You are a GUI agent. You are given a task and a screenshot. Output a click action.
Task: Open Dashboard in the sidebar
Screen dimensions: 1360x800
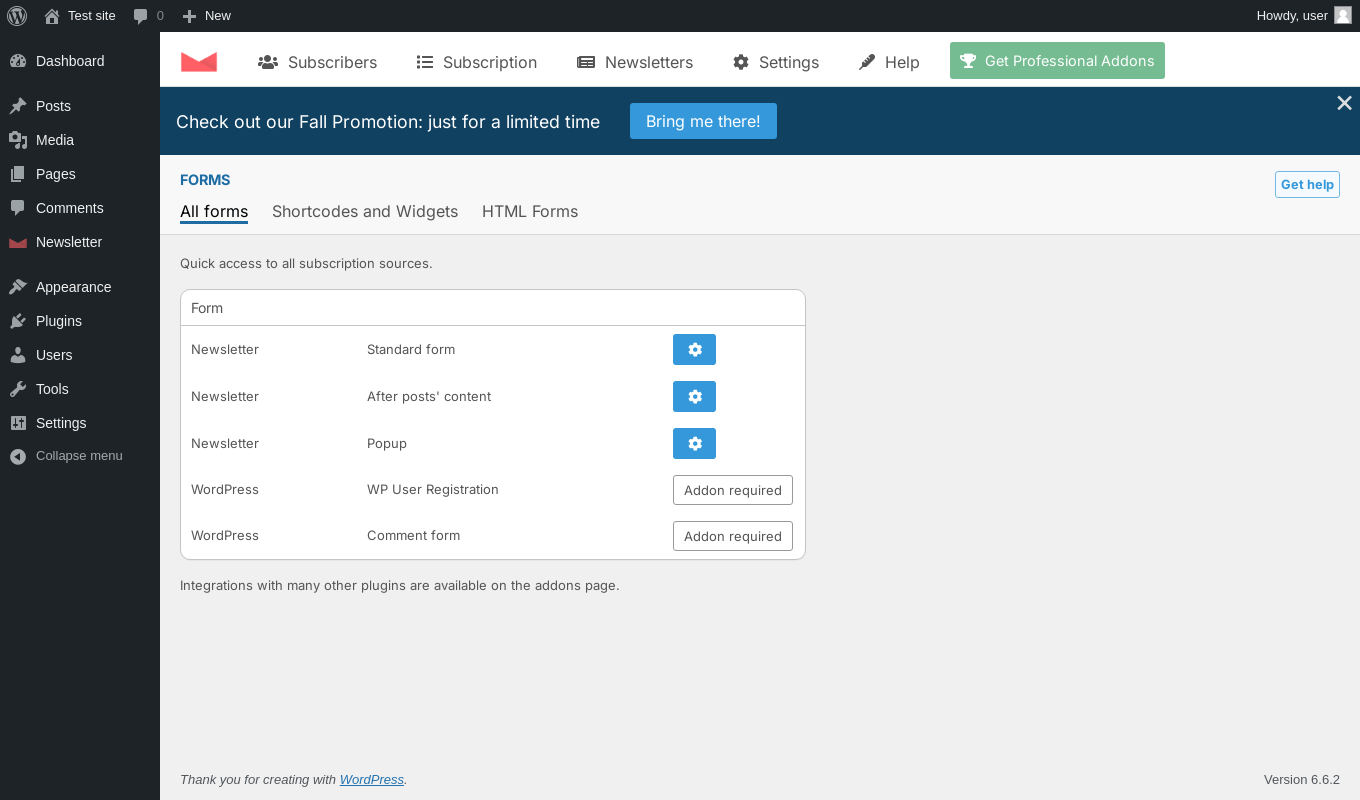tap(80, 61)
